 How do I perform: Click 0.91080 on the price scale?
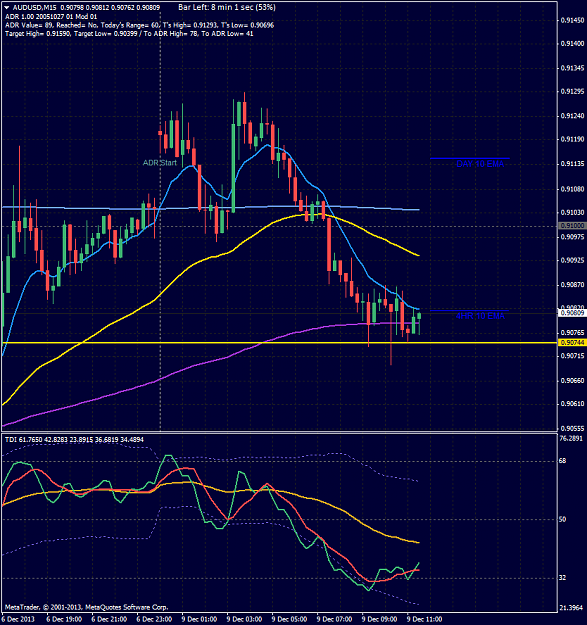point(572,189)
